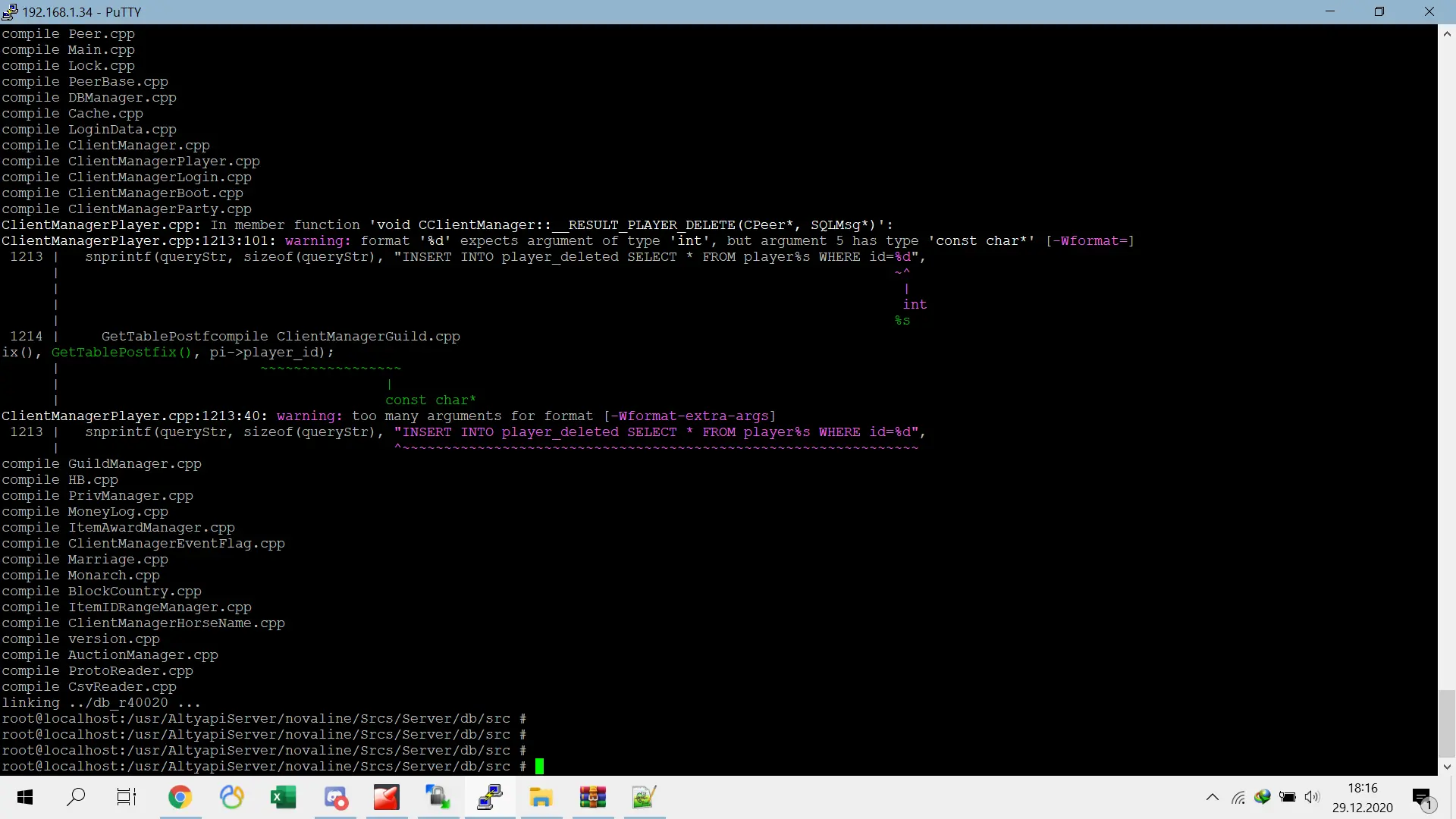Open Google Chrome from the taskbar

(x=180, y=797)
